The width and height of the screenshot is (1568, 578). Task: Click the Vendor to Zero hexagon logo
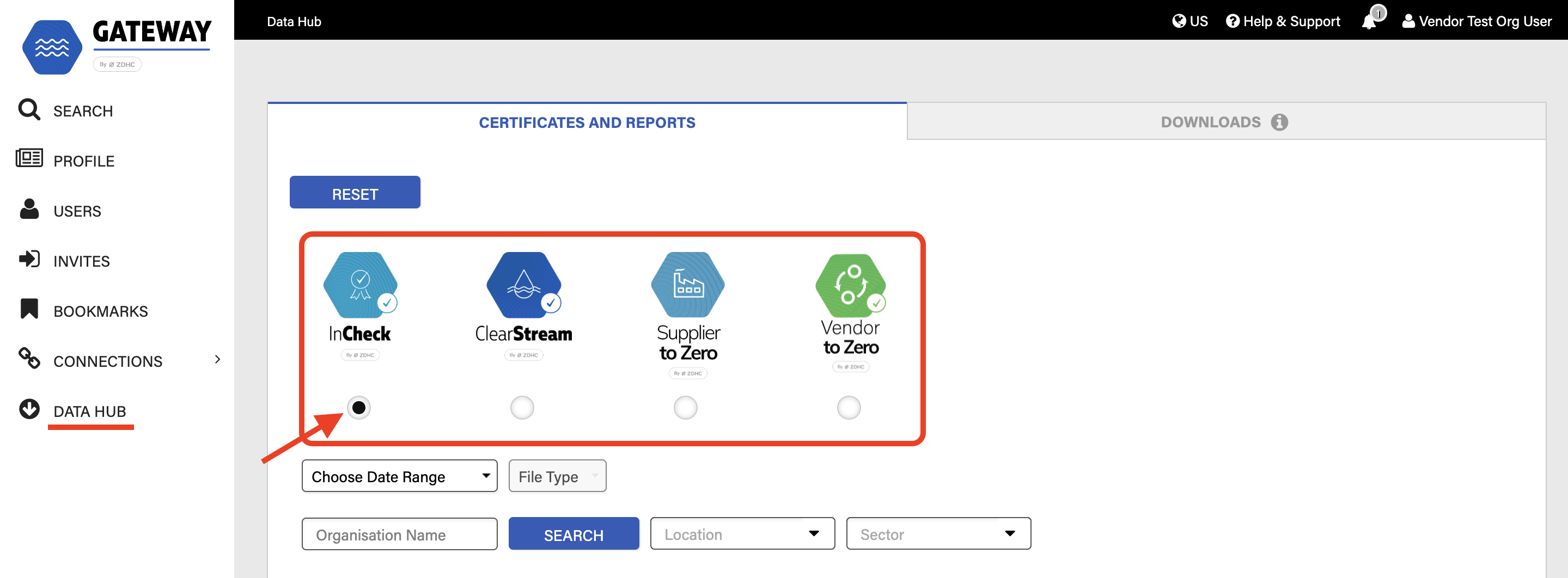coord(851,285)
